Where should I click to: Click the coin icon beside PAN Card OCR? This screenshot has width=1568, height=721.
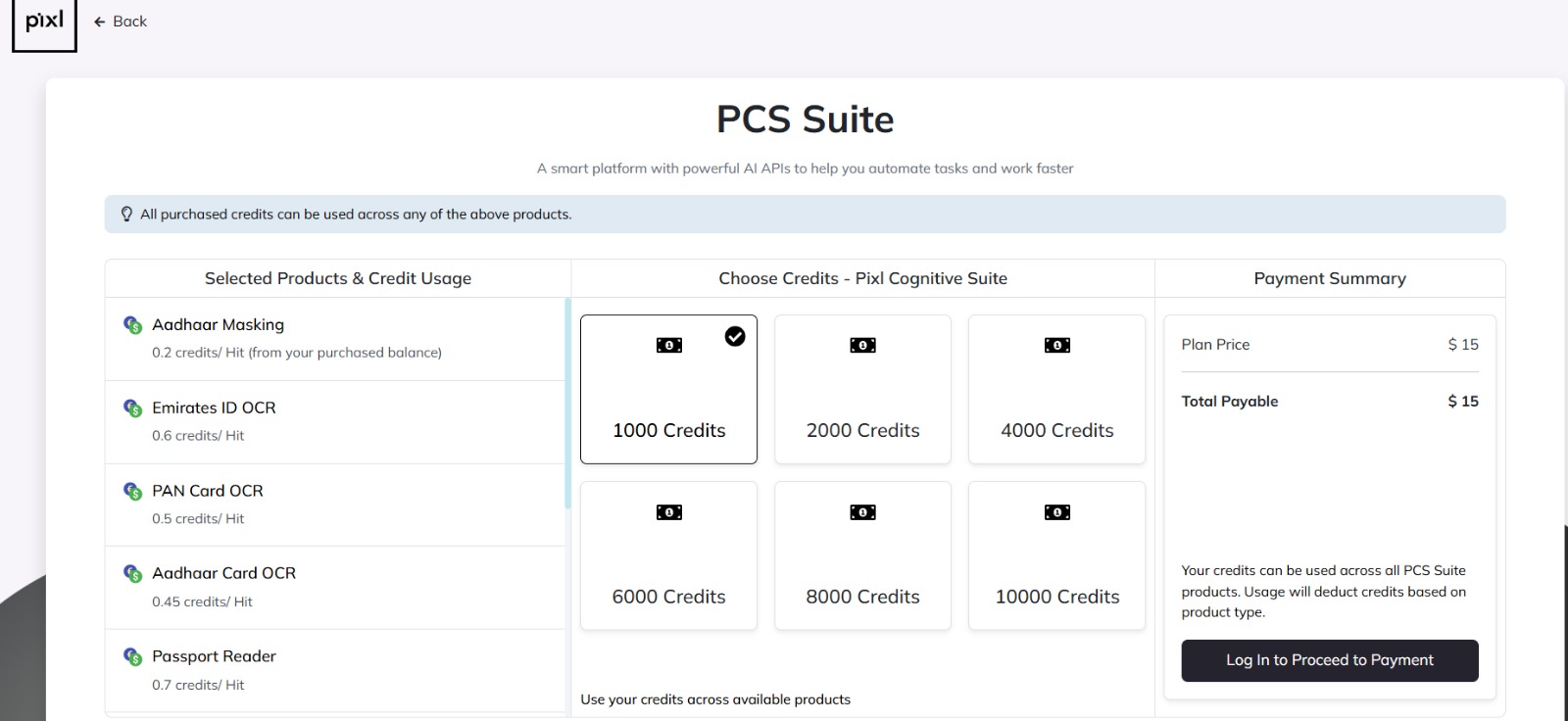132,491
